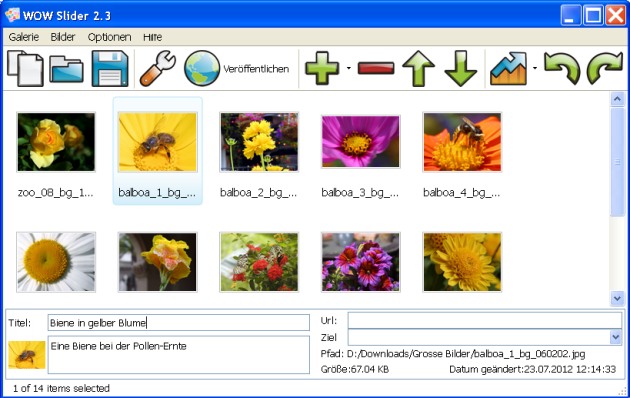Select the balboa_3_bg purple flower thumbnail
This screenshot has height=398, width=630.
[x=361, y=142]
